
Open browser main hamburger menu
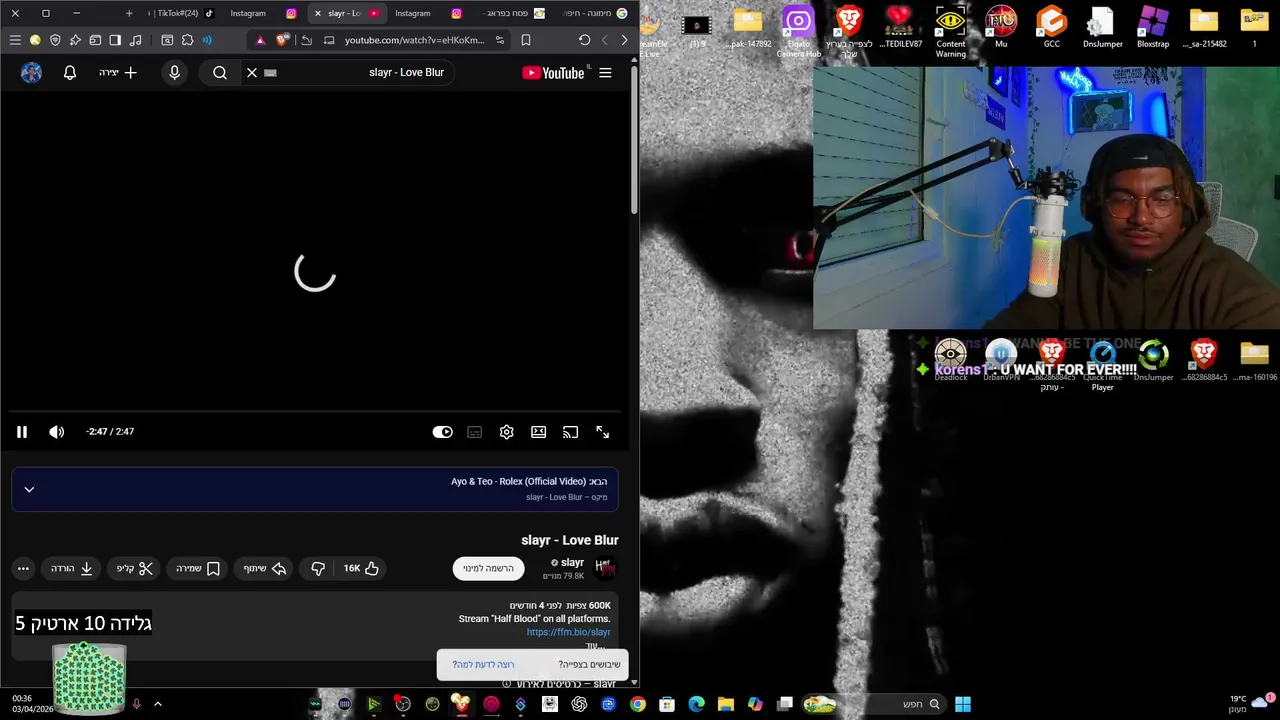pyautogui.click(x=15, y=40)
